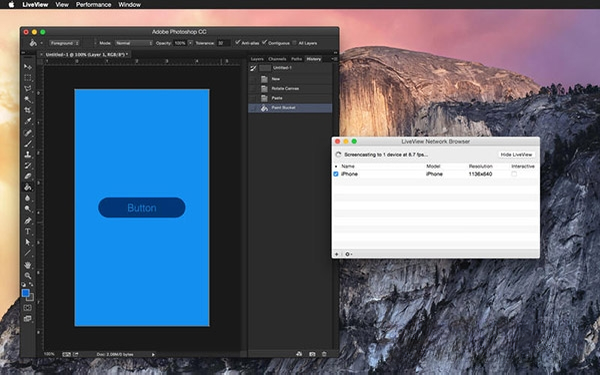Reset default foreground and background colors
The width and height of the screenshot is (600, 375).
point(24,284)
